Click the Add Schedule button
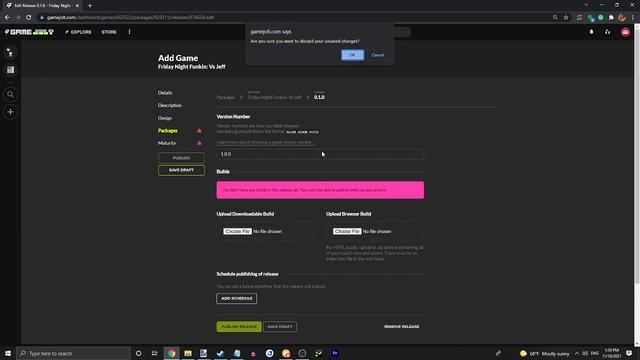 [236, 298]
